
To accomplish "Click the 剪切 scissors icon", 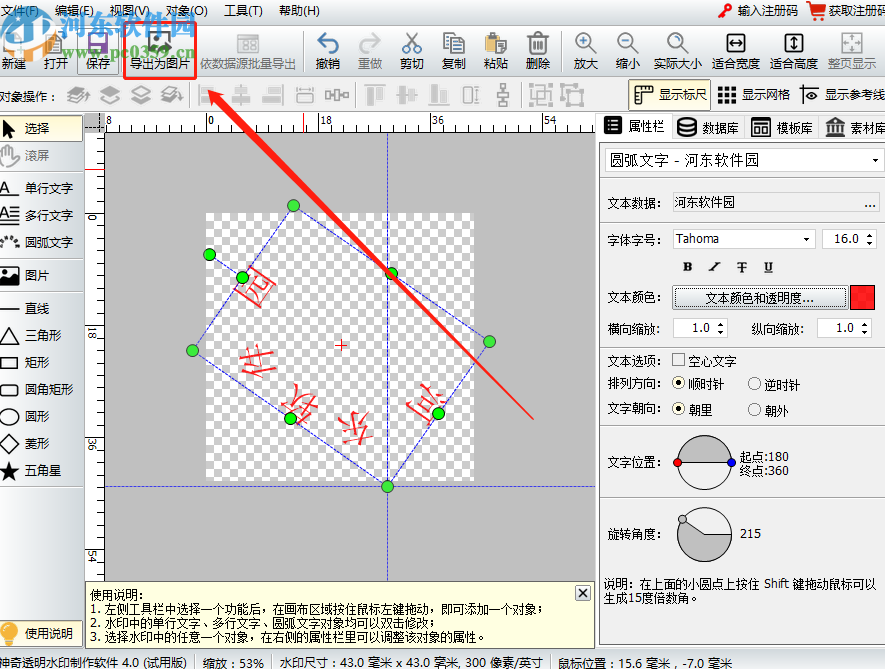I will 412,44.
